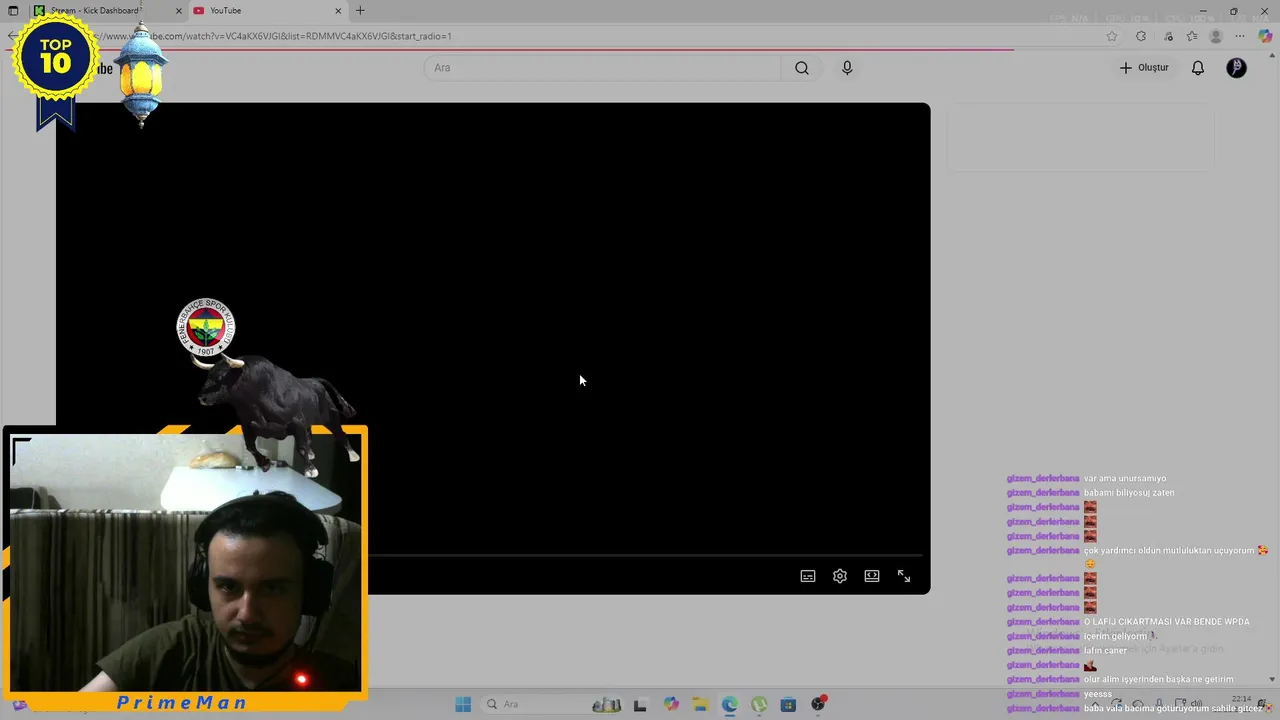Open the Windows Start menu
The height and width of the screenshot is (720, 1280).
coord(463,704)
